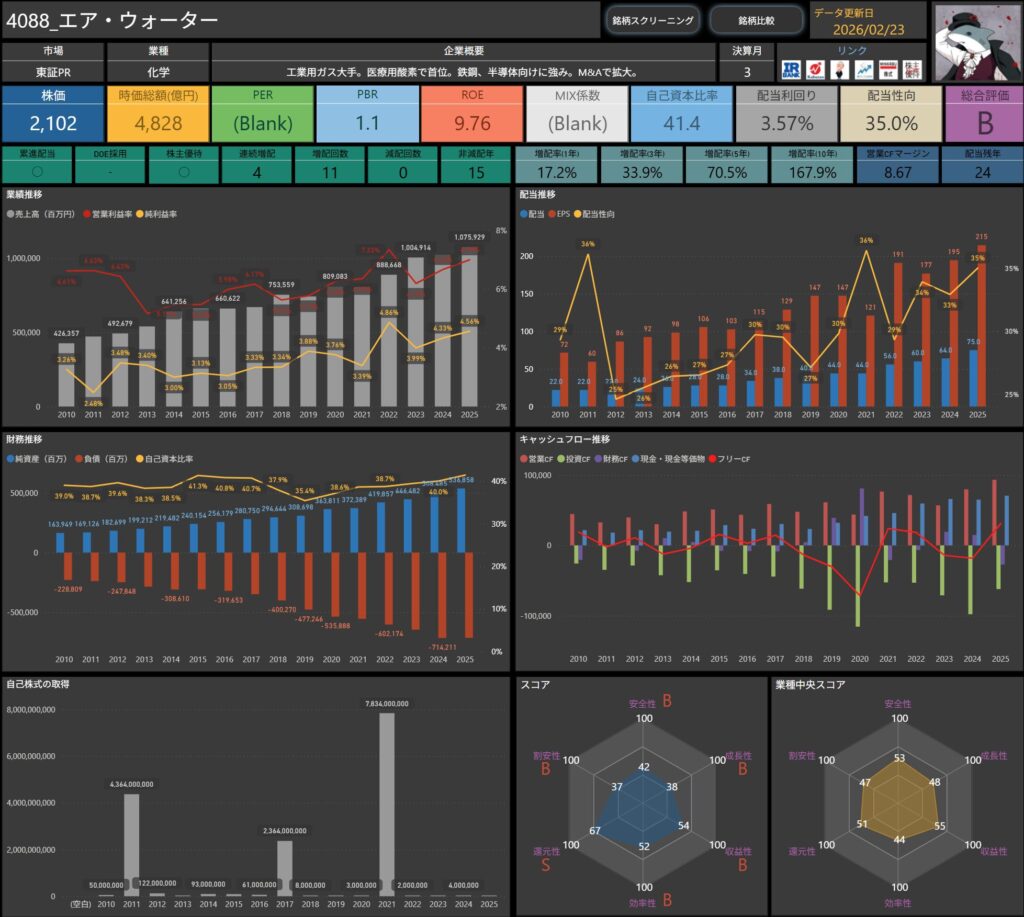Click the 累進配当 circle indicator

37,173
